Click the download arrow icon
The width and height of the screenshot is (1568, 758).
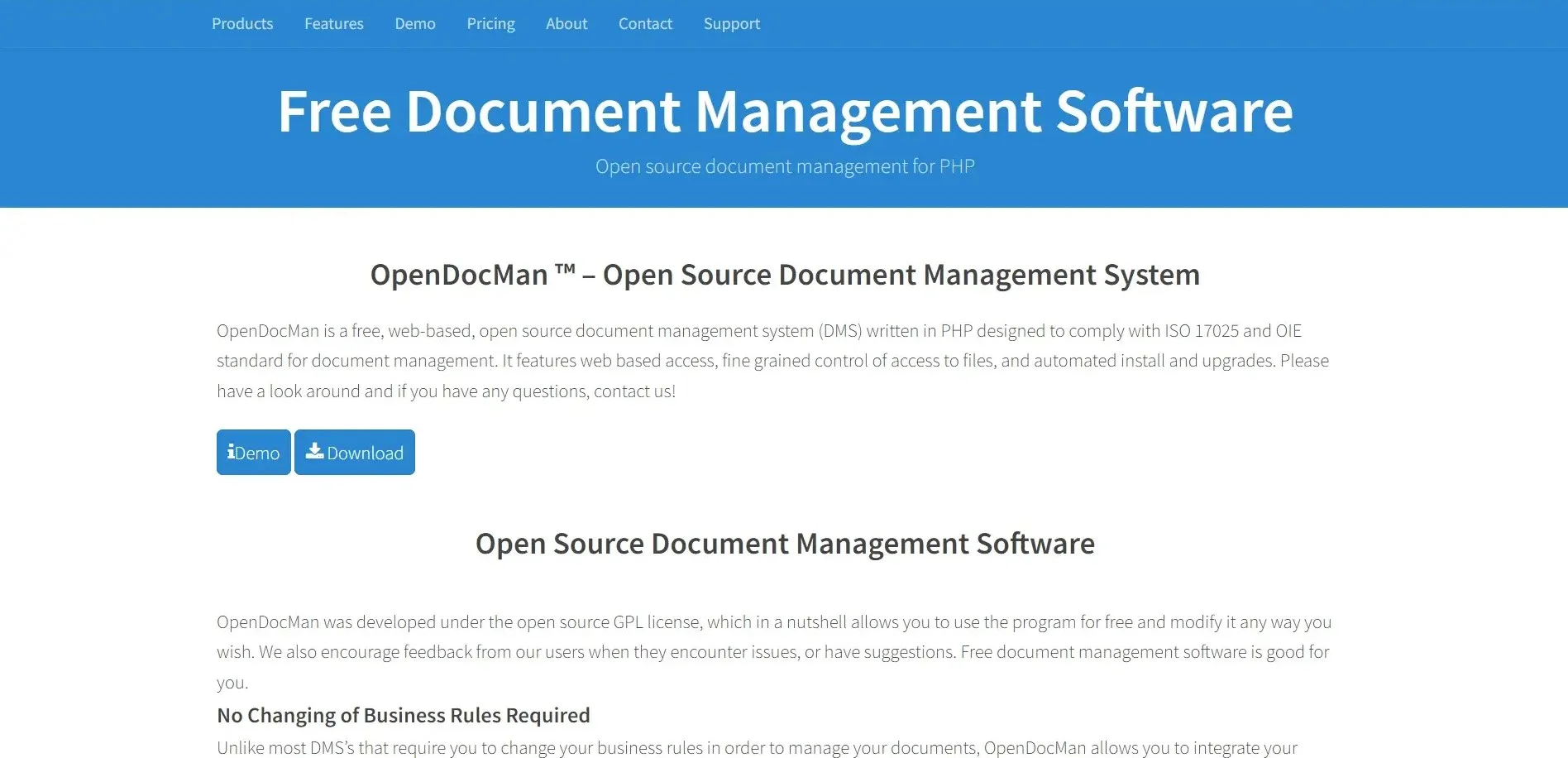point(314,451)
